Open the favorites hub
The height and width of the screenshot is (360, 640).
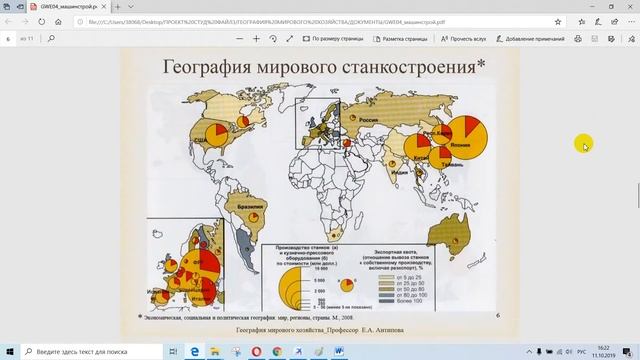click(582, 22)
